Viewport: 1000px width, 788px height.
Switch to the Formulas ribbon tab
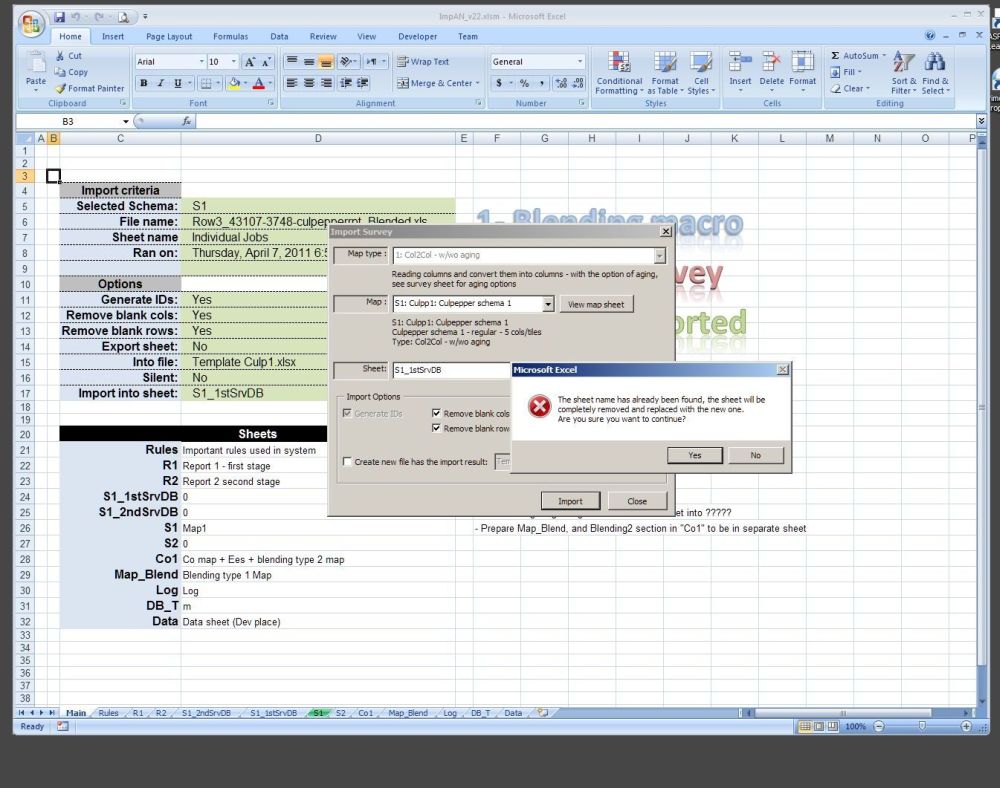(x=230, y=36)
